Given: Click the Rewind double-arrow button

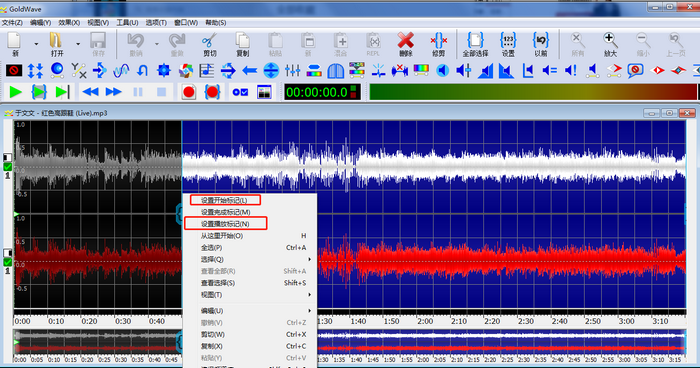Looking at the screenshot, I should click(x=90, y=92).
